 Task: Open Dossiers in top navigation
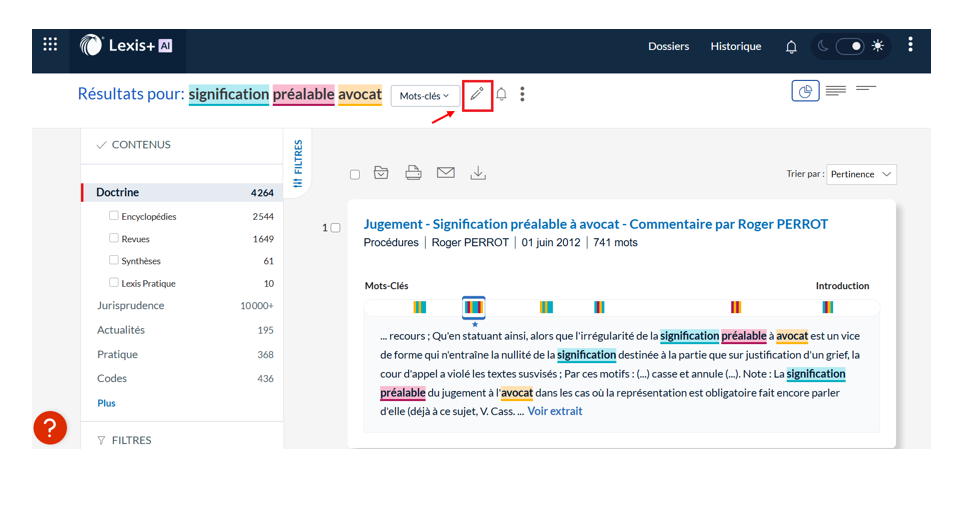(668, 46)
